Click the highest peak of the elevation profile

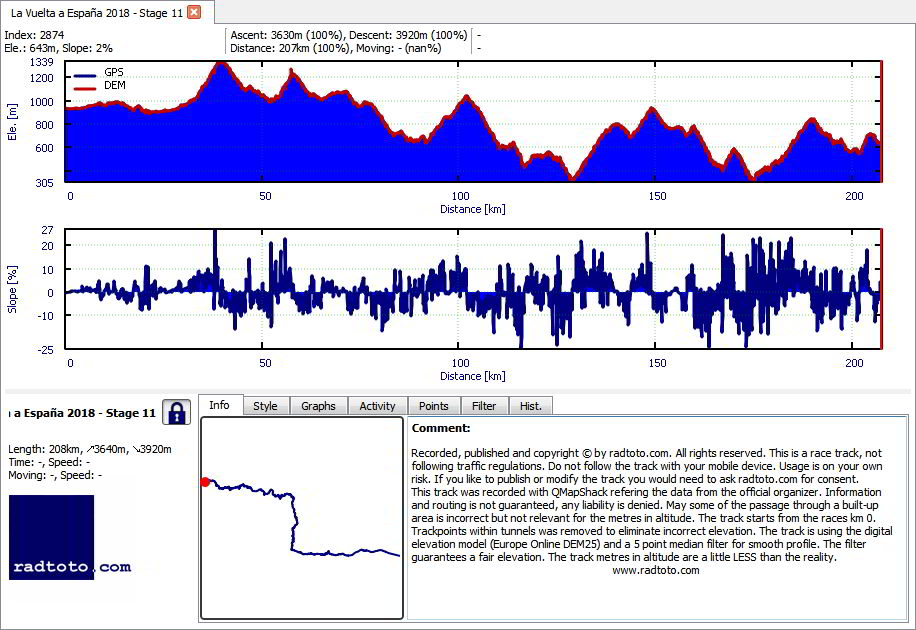pyautogui.click(x=221, y=63)
